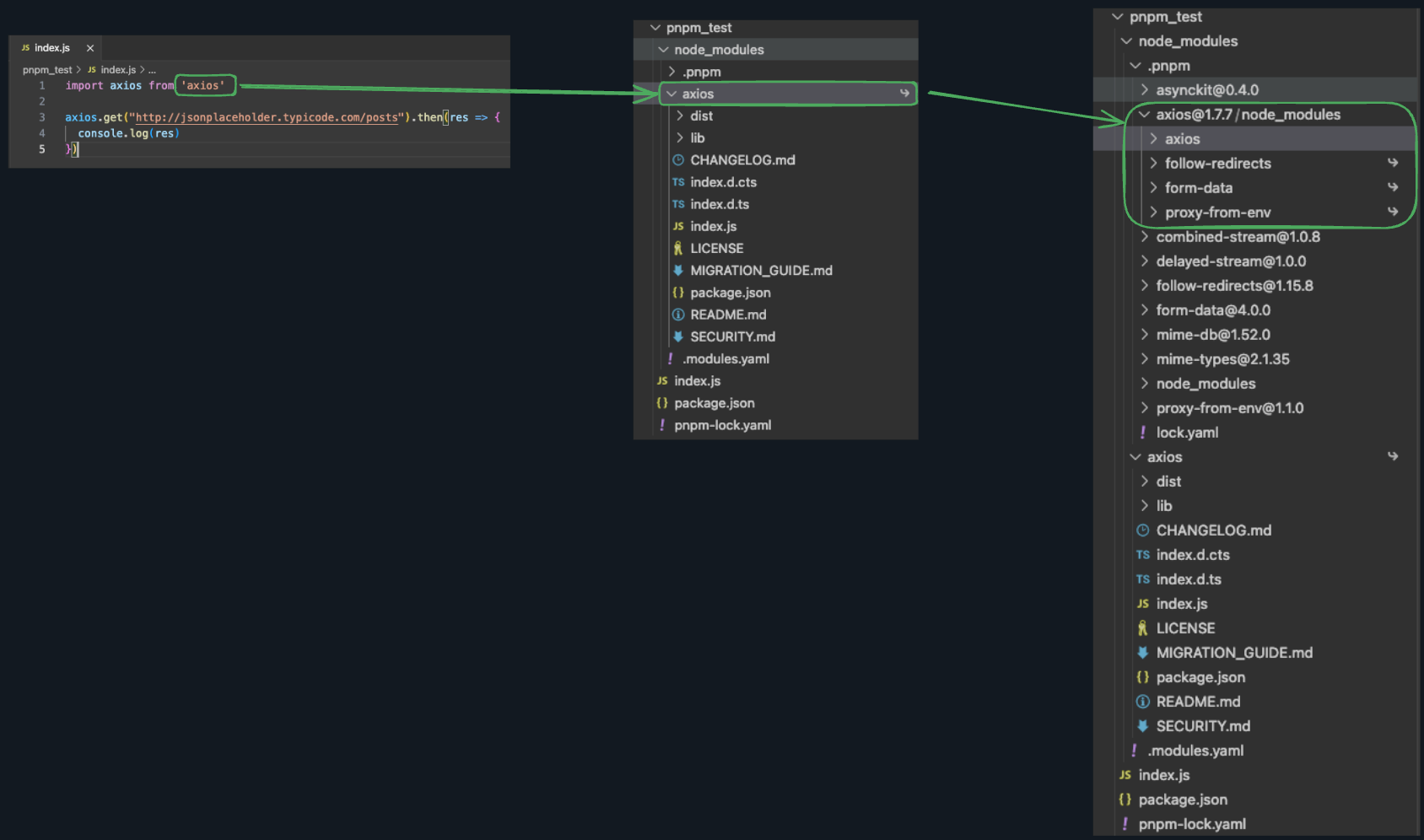Image resolution: width=1424 pixels, height=840 pixels.
Task: Close the index.js editor tab
Action: tap(90, 48)
